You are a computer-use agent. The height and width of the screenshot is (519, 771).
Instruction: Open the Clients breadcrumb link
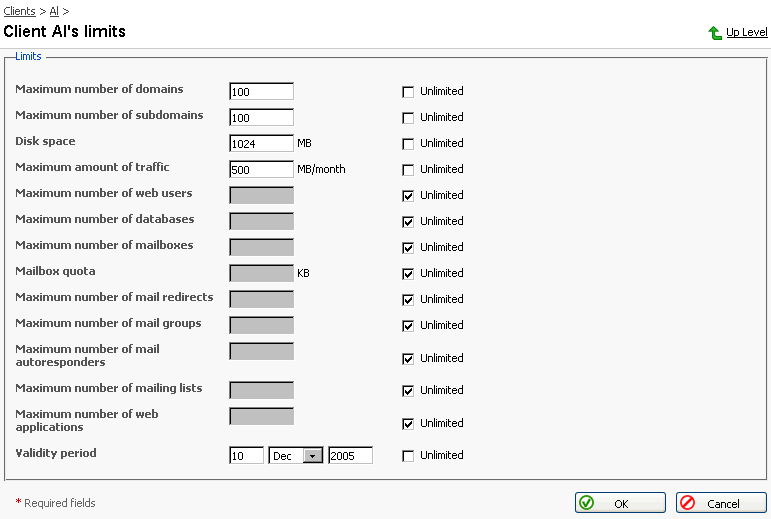(21, 10)
